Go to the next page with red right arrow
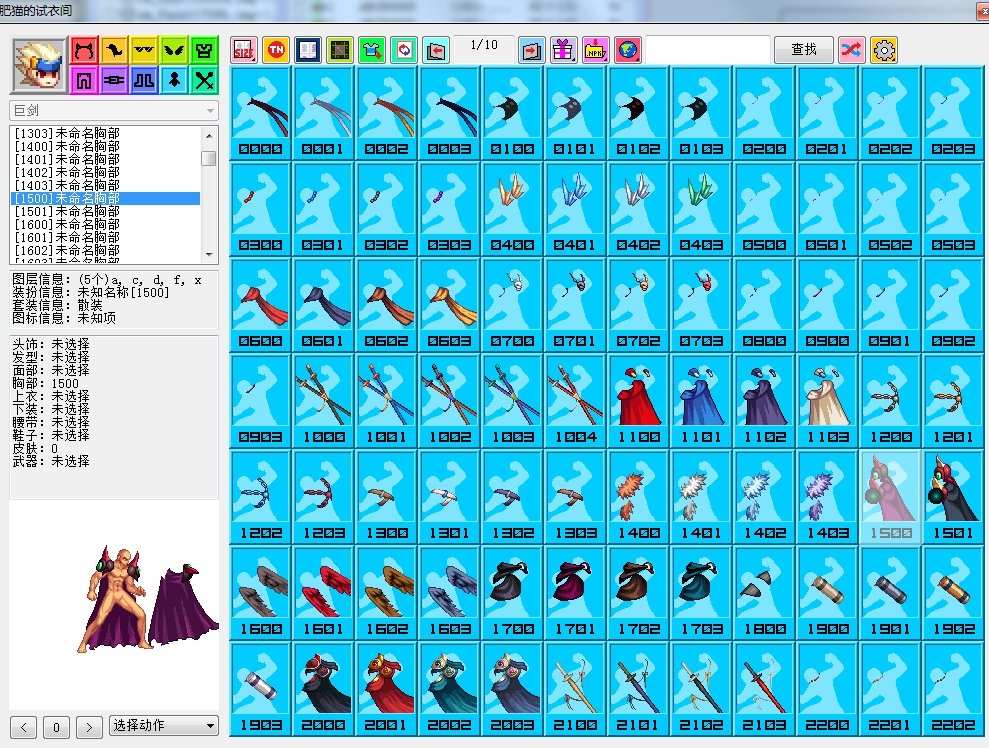 [531, 50]
